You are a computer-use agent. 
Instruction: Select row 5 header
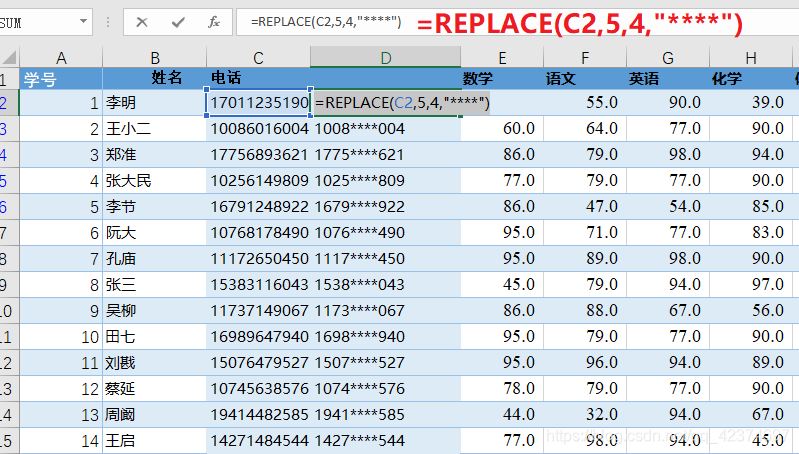point(9,181)
